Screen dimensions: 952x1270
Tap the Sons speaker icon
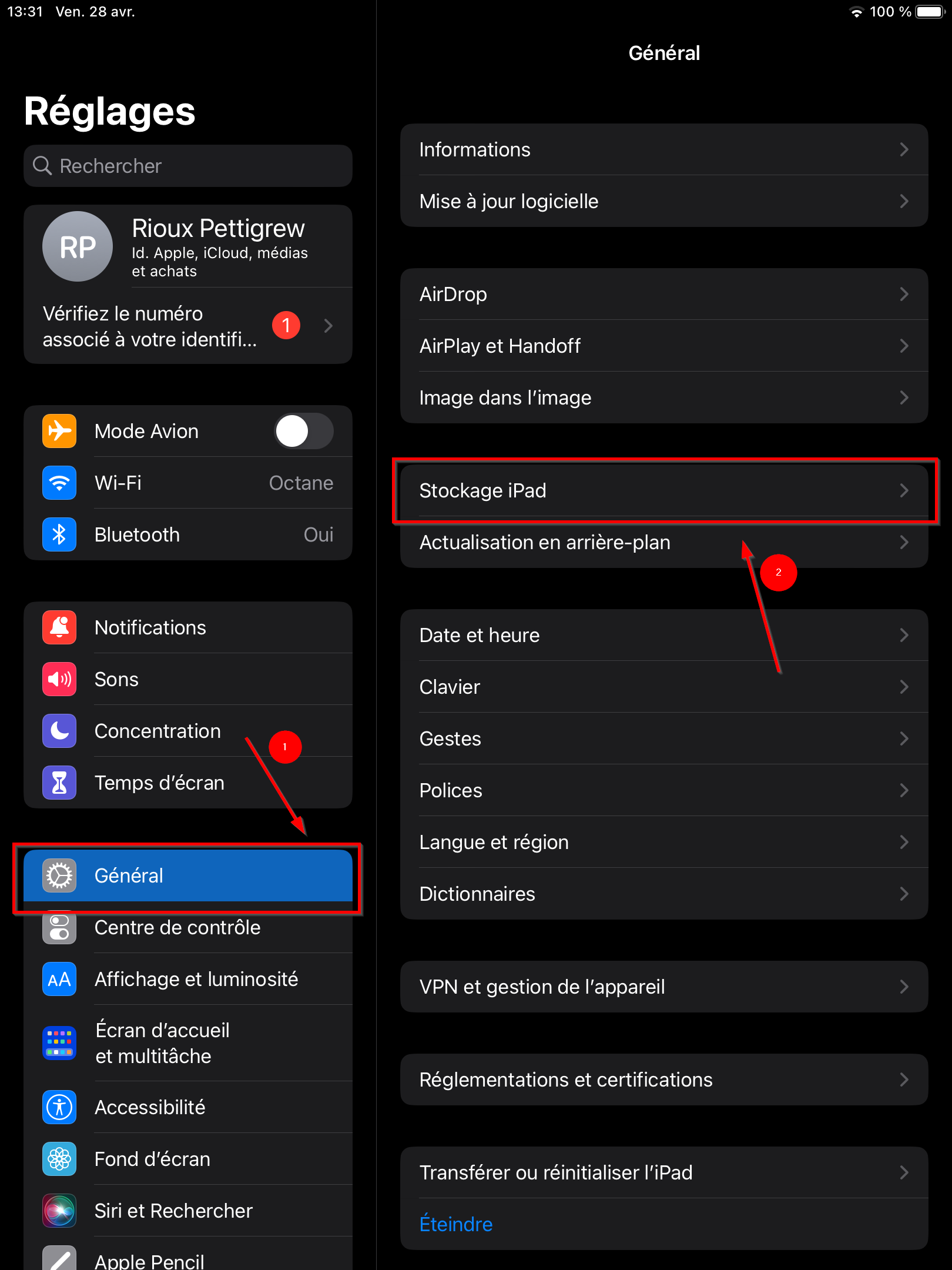(x=59, y=679)
